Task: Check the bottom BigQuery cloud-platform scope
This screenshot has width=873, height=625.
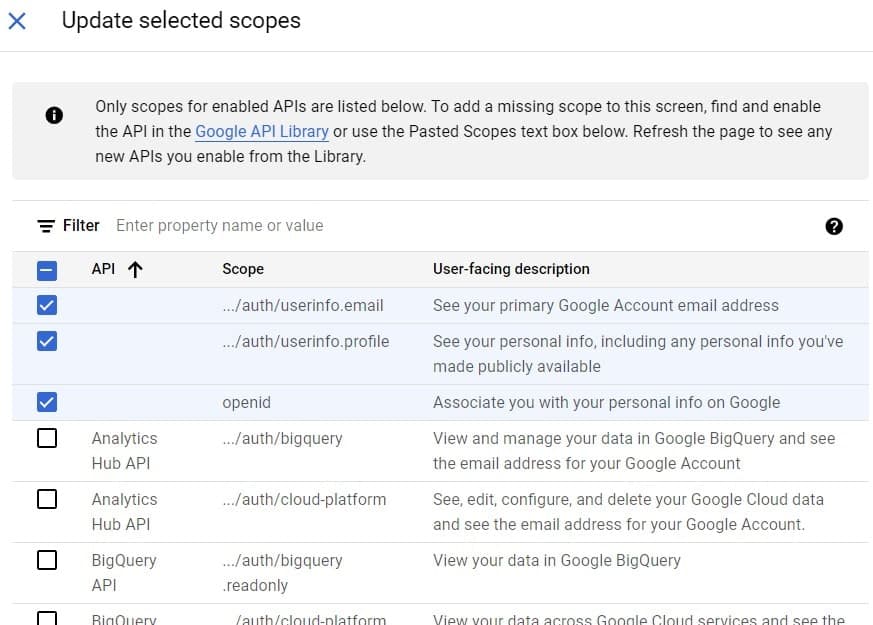Action: (x=46, y=618)
